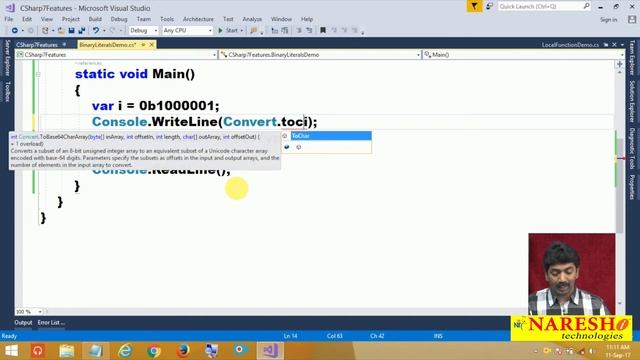Viewport: 640px width, 360px height.
Task: Open the Solution Explorer side tab
Action: click(632, 101)
